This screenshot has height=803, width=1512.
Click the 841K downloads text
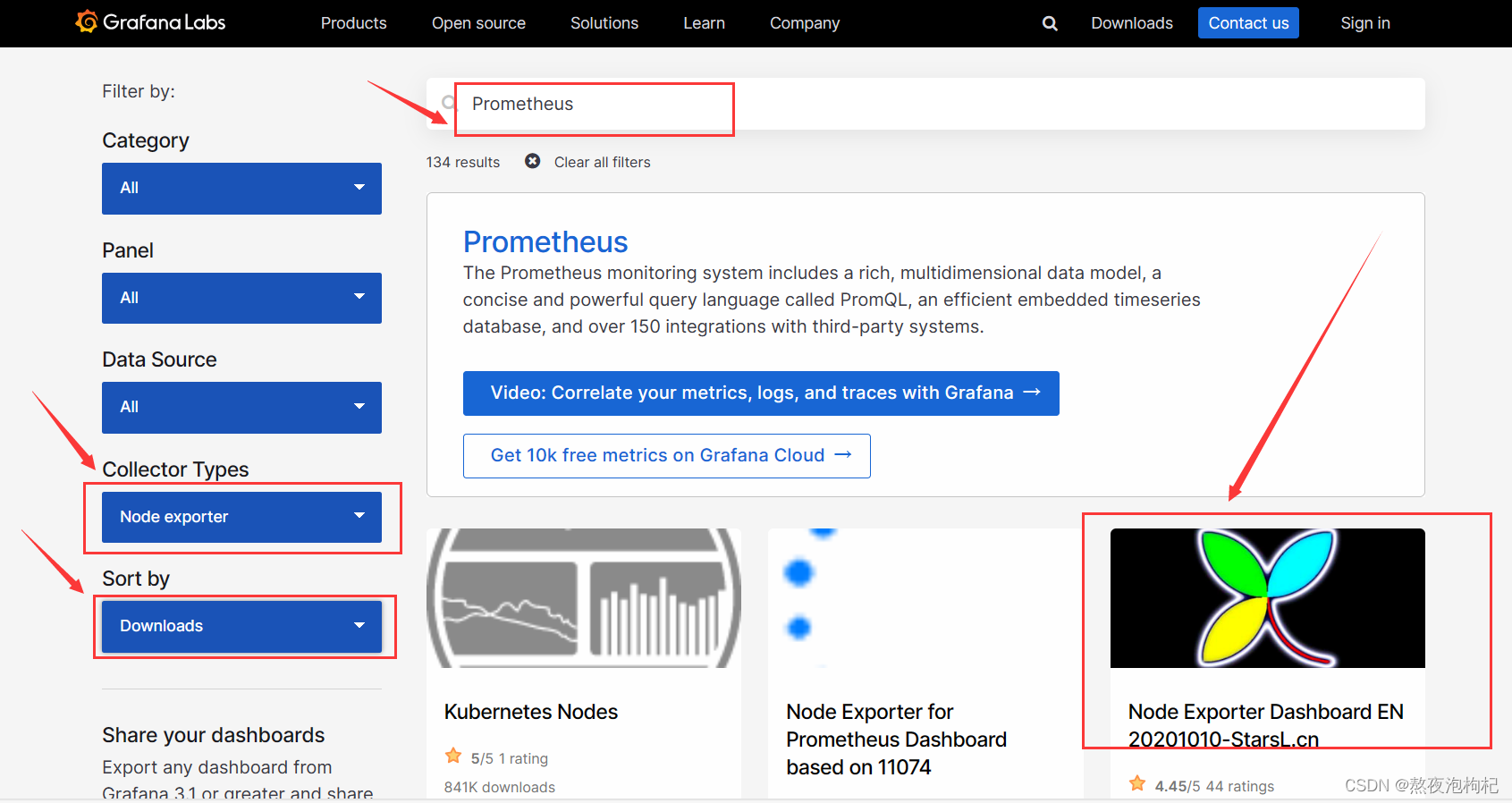coord(500,787)
